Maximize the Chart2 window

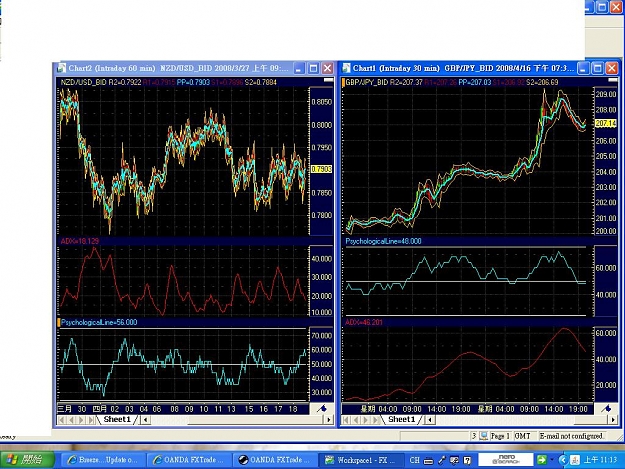[314, 68]
